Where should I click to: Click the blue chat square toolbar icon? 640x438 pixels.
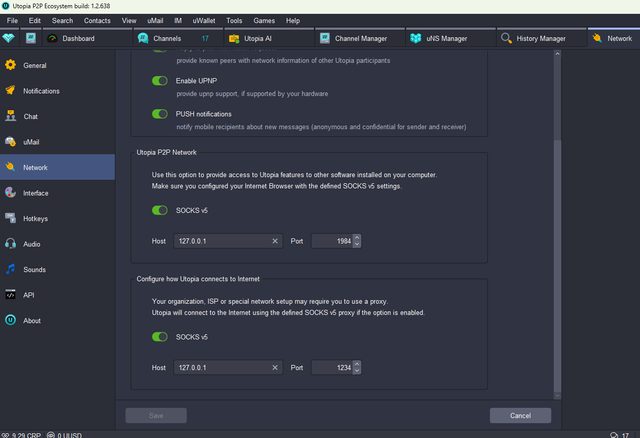coord(31,38)
